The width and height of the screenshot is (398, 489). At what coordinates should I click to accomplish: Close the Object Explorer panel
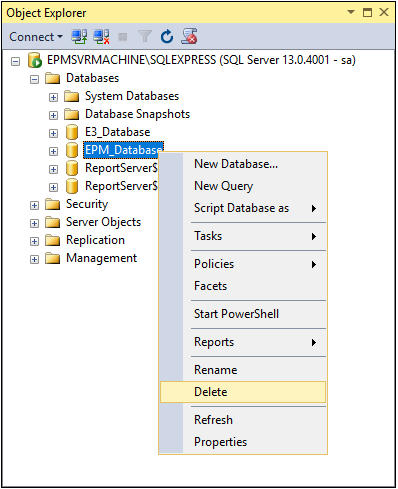[384, 12]
